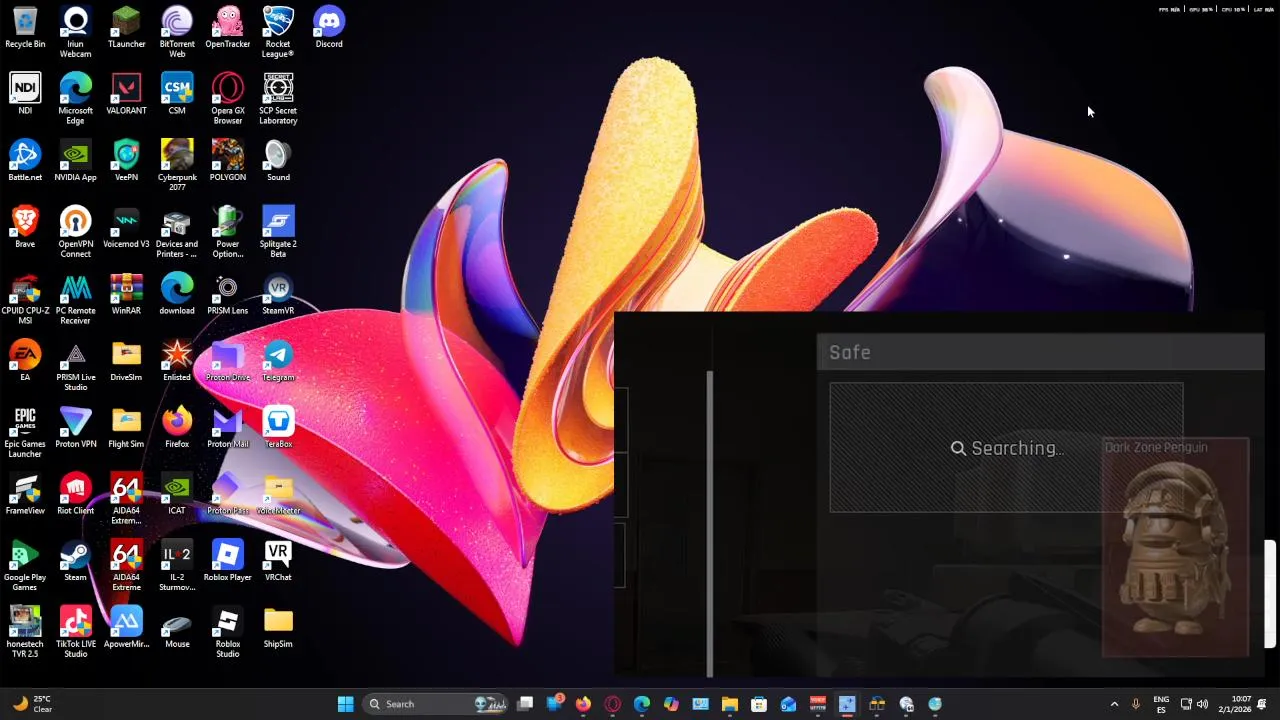Open the Google Play Games desktop icon
This screenshot has height=720, width=1280.
tap(25, 567)
